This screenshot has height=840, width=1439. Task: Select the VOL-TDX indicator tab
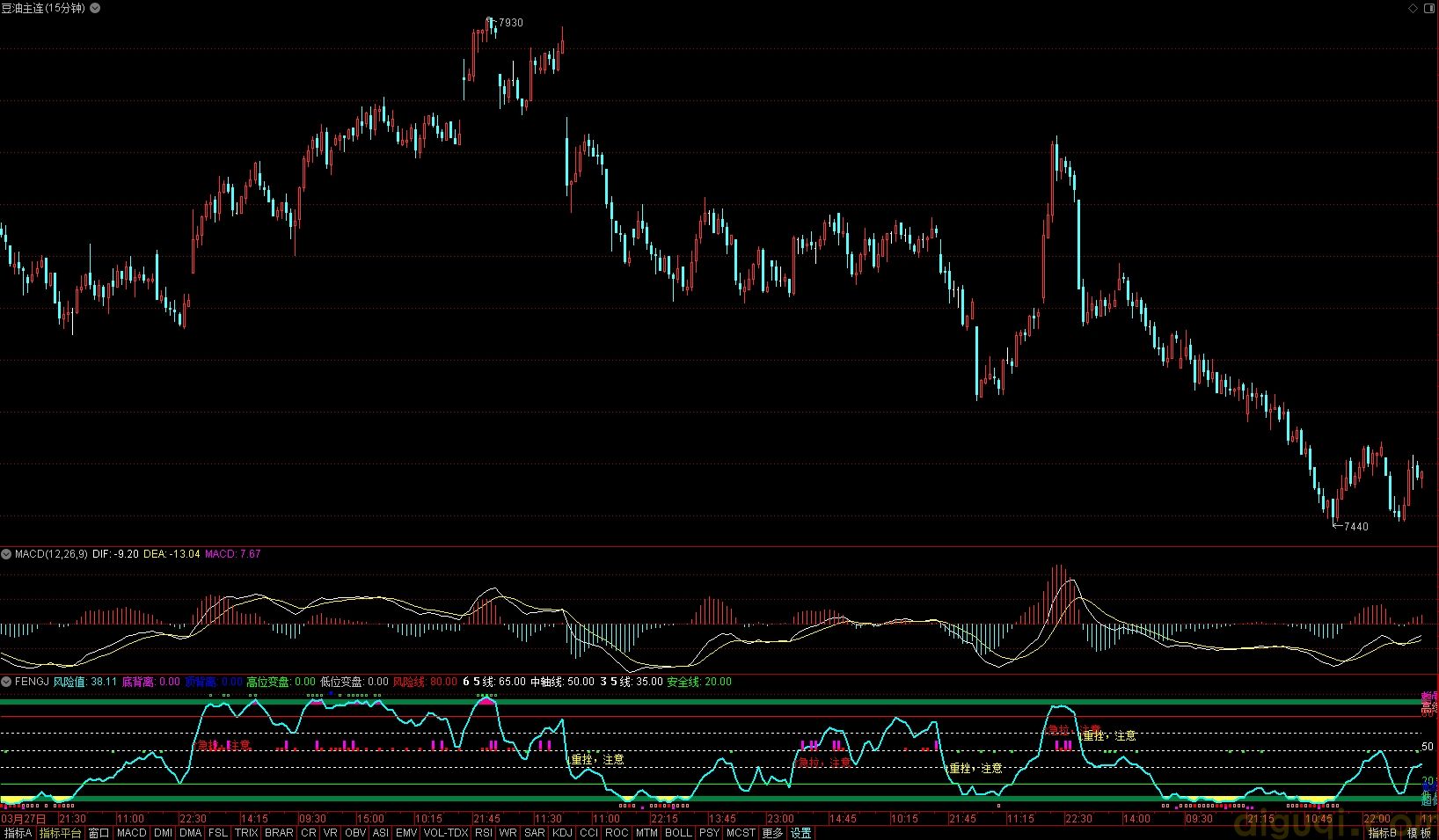point(447,833)
